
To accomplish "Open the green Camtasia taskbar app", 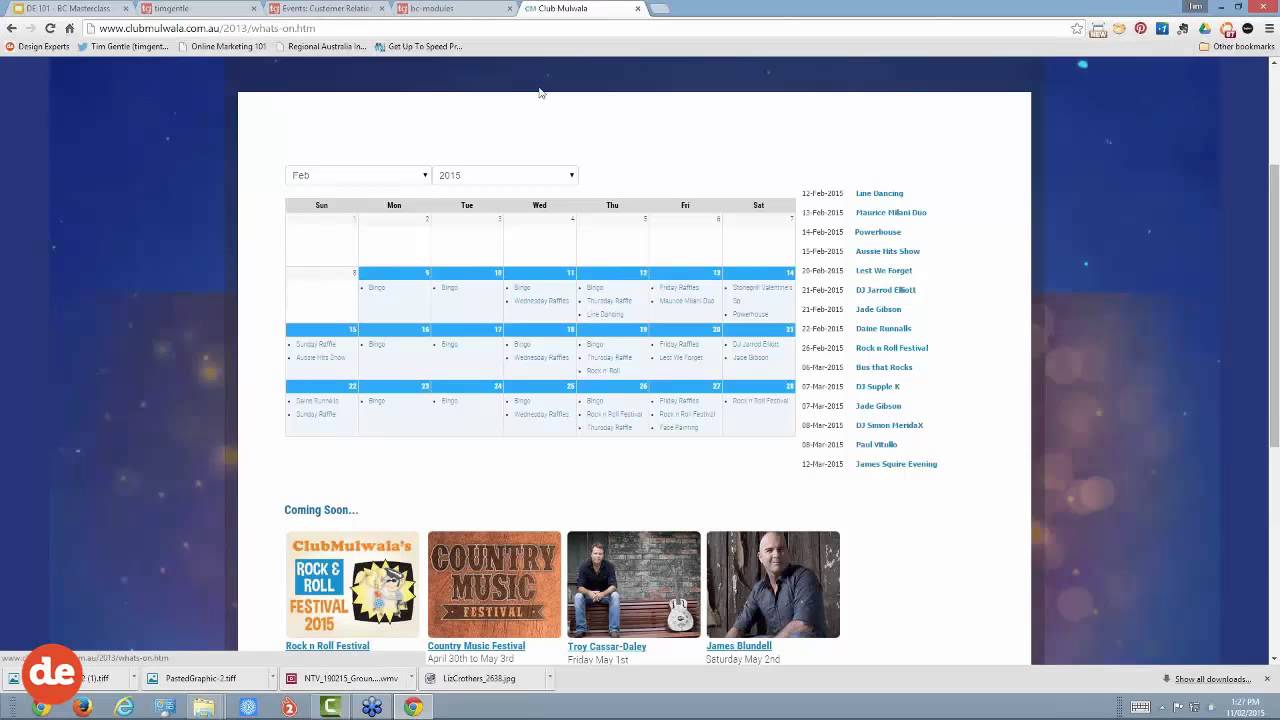I will click(x=330, y=707).
